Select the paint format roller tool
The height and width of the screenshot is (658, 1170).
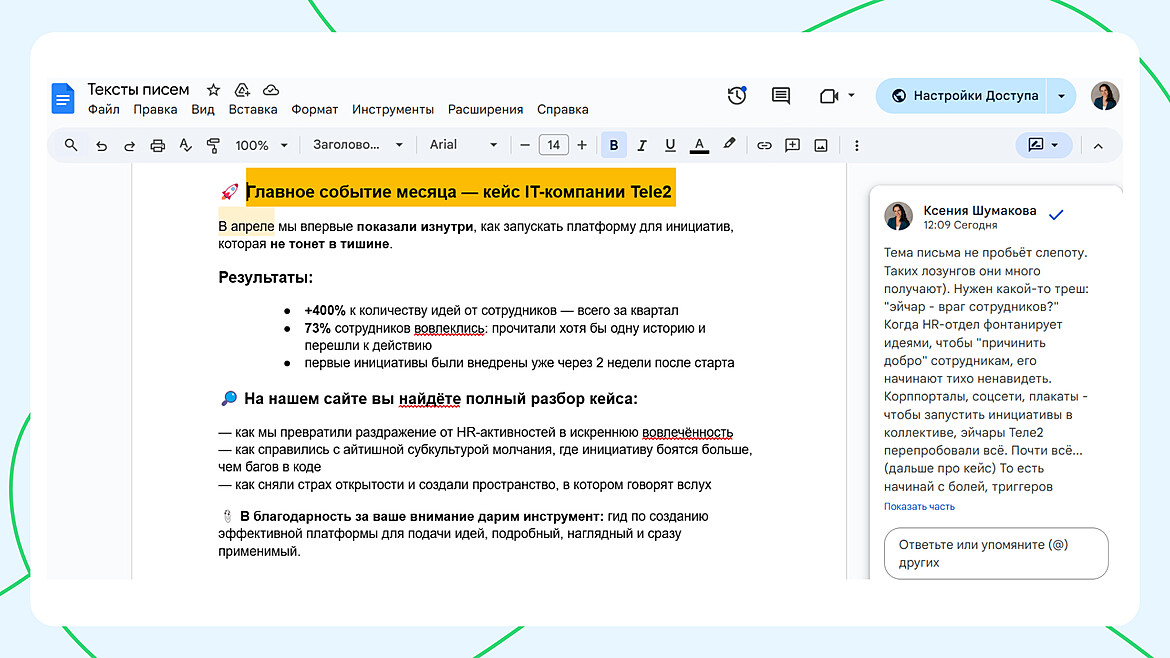[x=212, y=146]
